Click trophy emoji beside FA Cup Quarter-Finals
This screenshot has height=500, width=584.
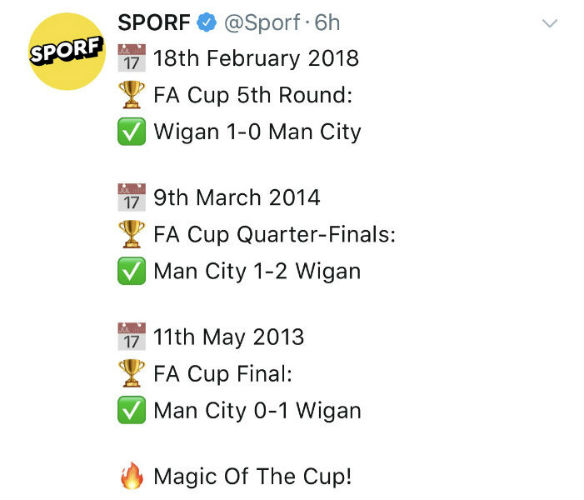coord(131,234)
